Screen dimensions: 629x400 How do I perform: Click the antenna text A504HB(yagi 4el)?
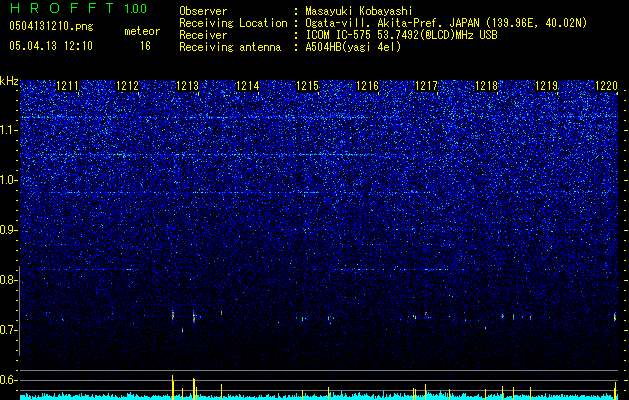click(x=353, y=47)
